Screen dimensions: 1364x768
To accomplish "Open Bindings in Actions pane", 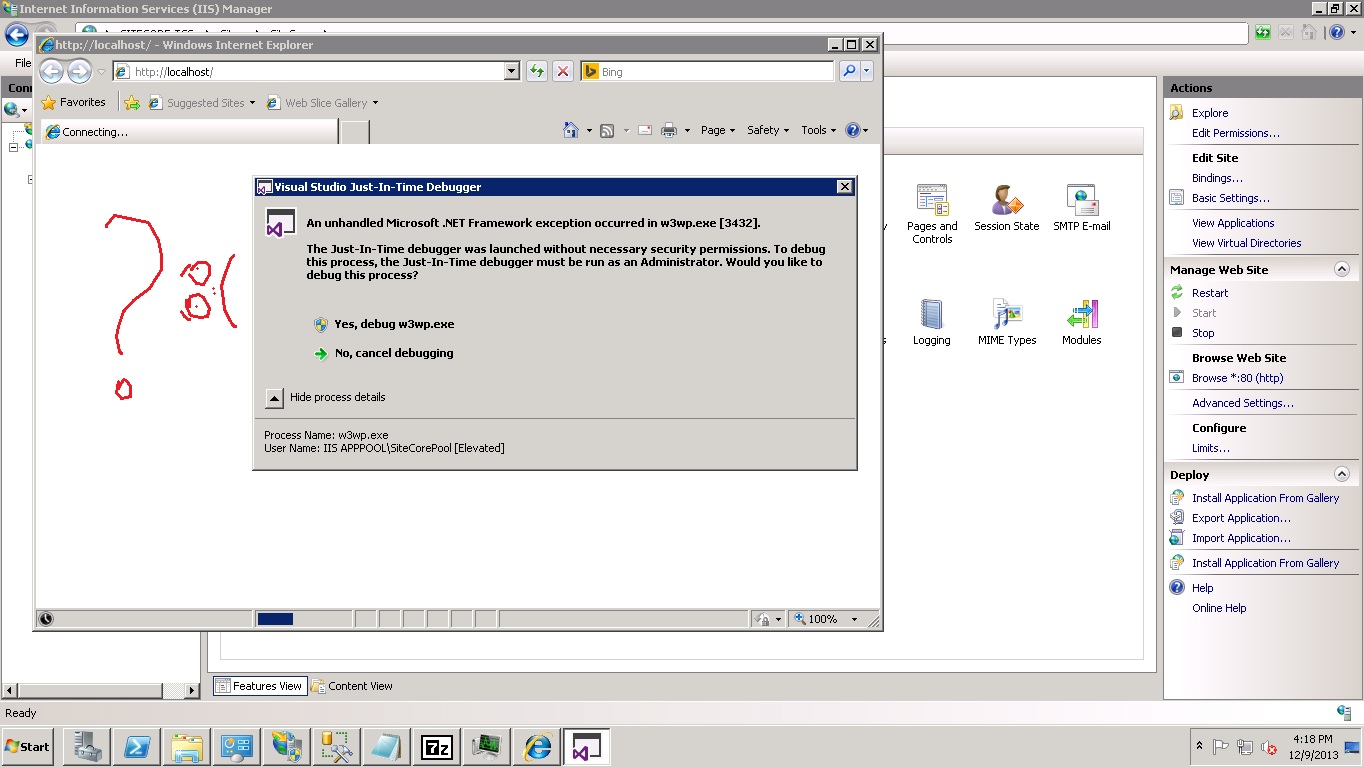I will coord(1217,178).
